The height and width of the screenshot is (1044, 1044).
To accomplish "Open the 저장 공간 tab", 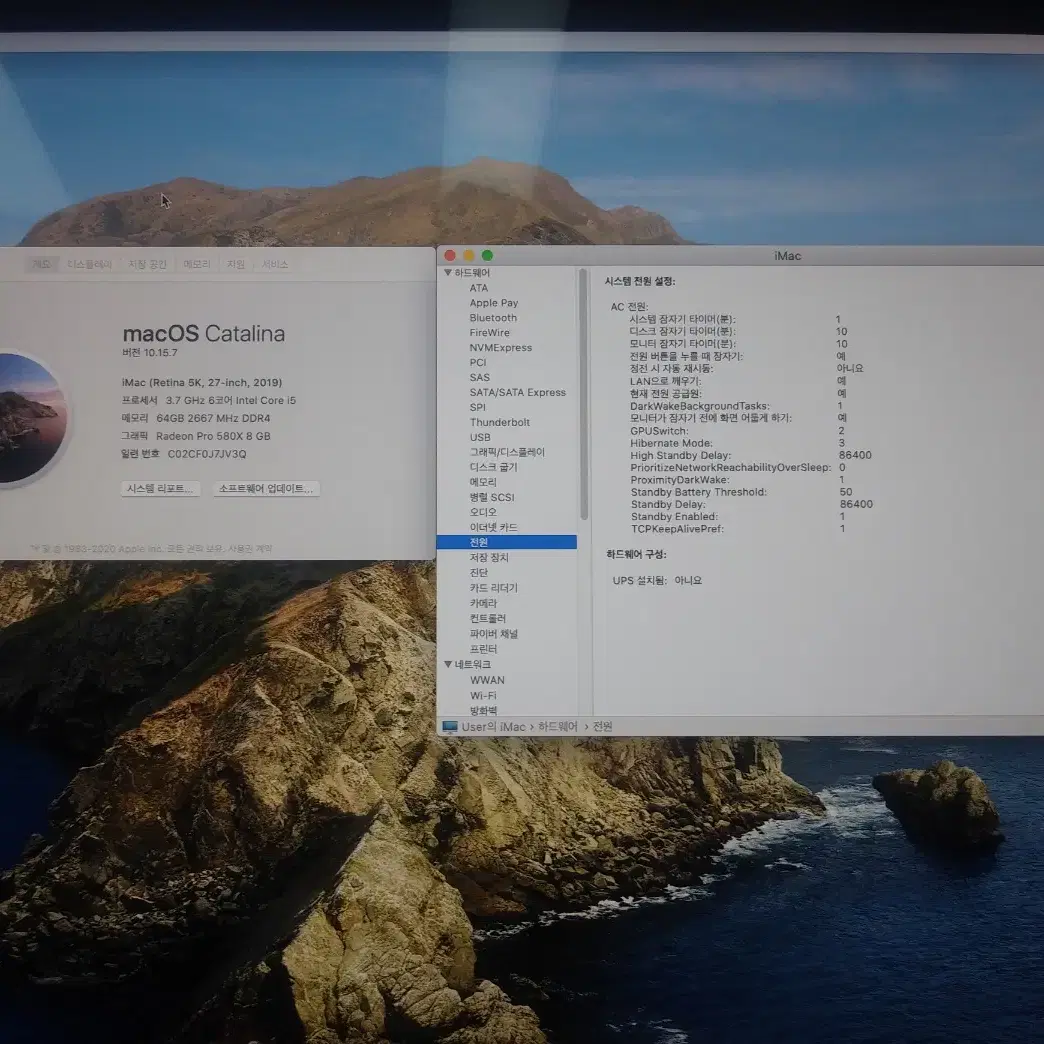I will click(147, 264).
